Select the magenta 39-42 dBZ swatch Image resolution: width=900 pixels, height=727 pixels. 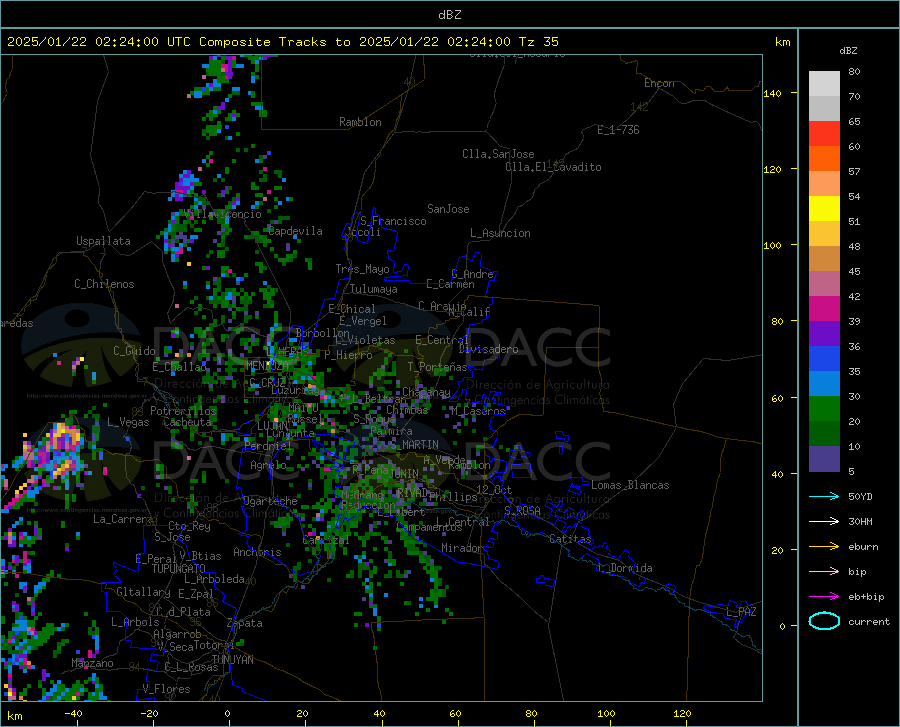pos(824,309)
